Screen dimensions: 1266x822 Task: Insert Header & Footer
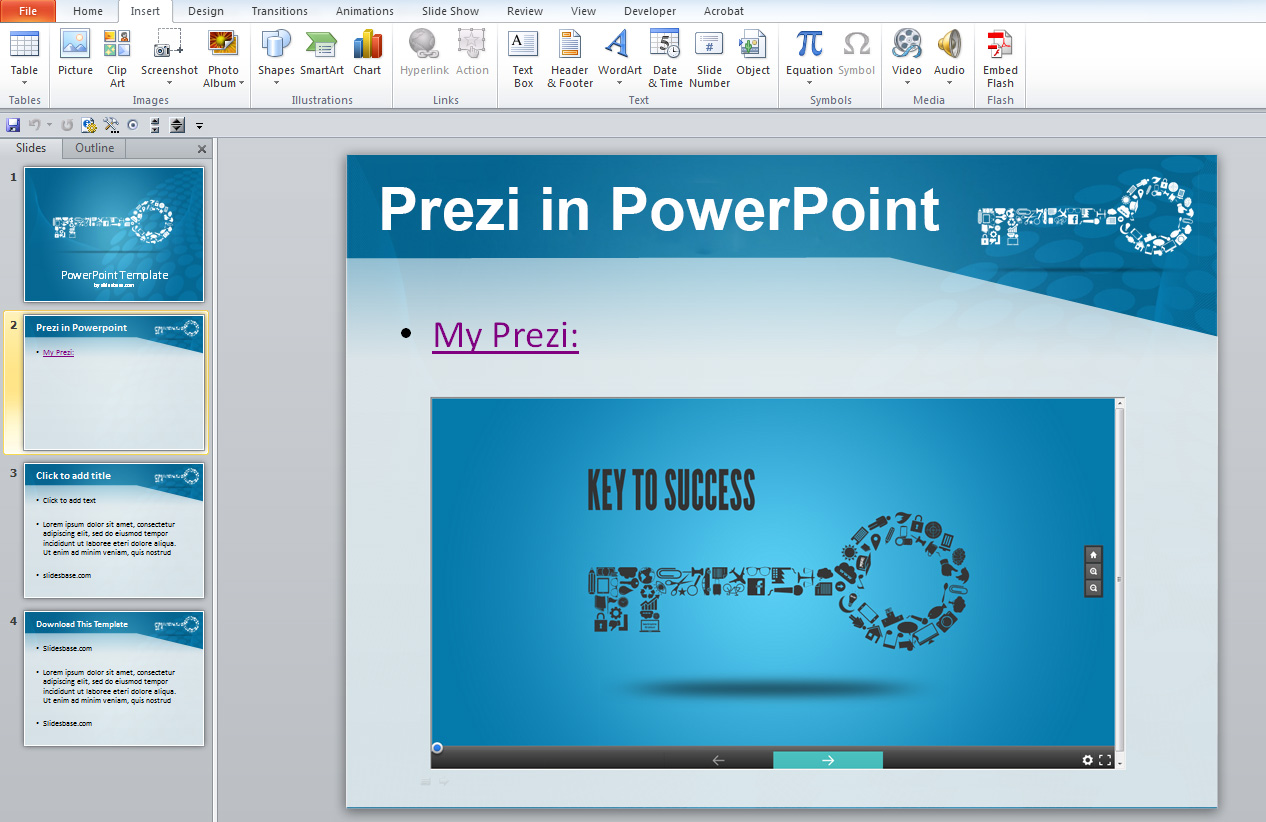(x=570, y=46)
